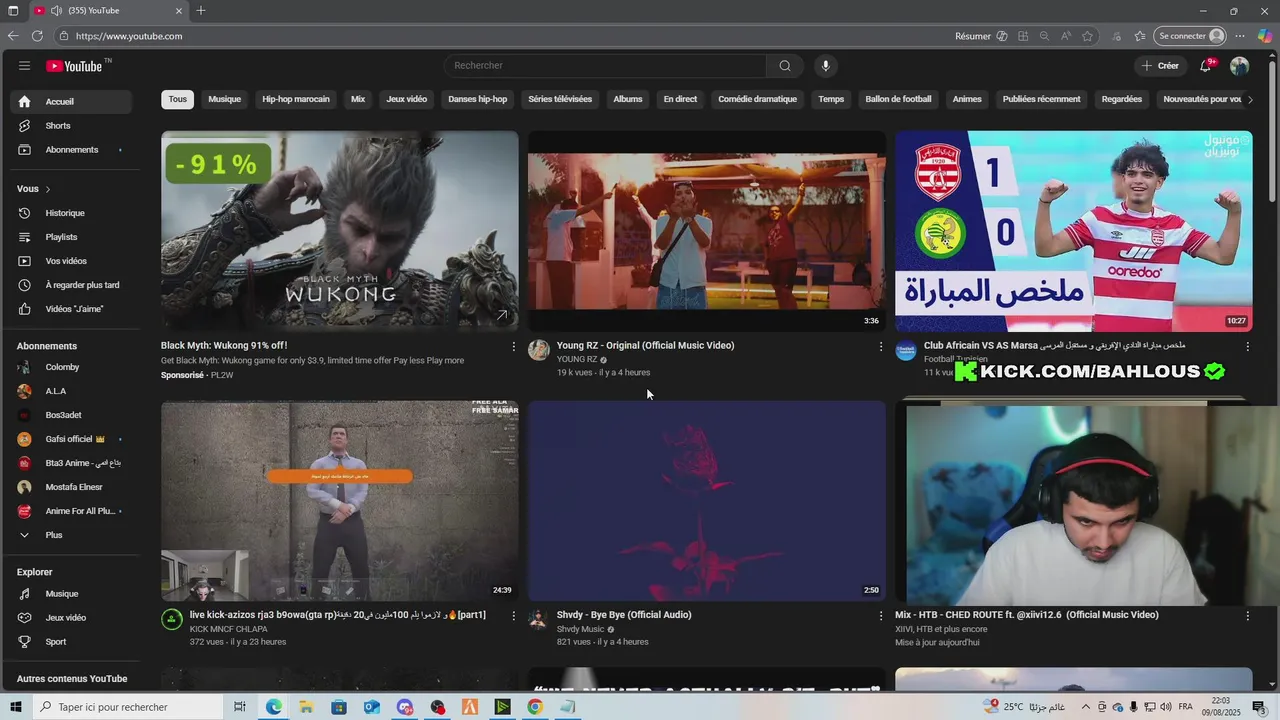
Task: Select the Hip-hop marocain chip
Action: click(296, 99)
